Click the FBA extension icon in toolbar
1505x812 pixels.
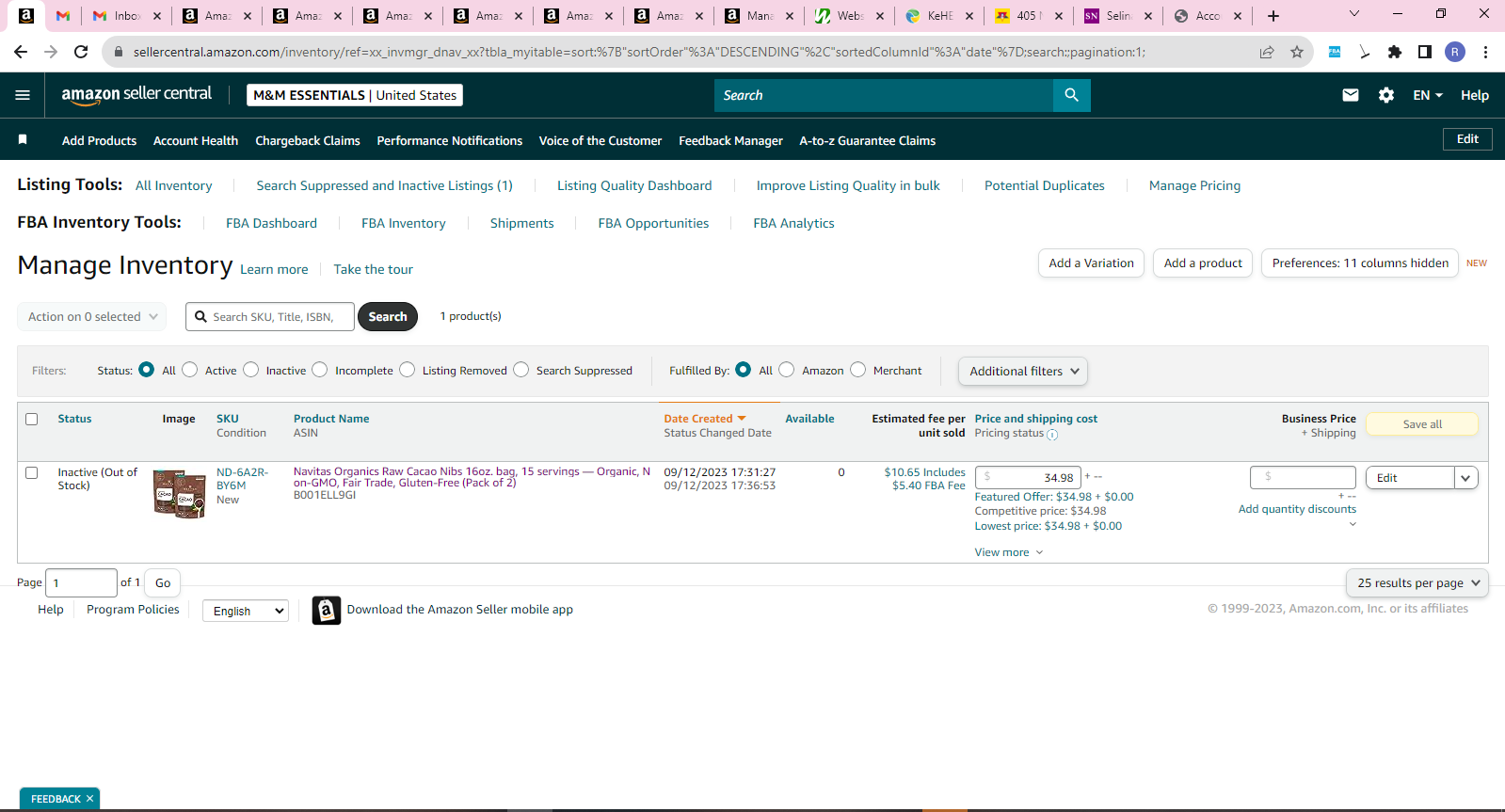pos(1335,52)
